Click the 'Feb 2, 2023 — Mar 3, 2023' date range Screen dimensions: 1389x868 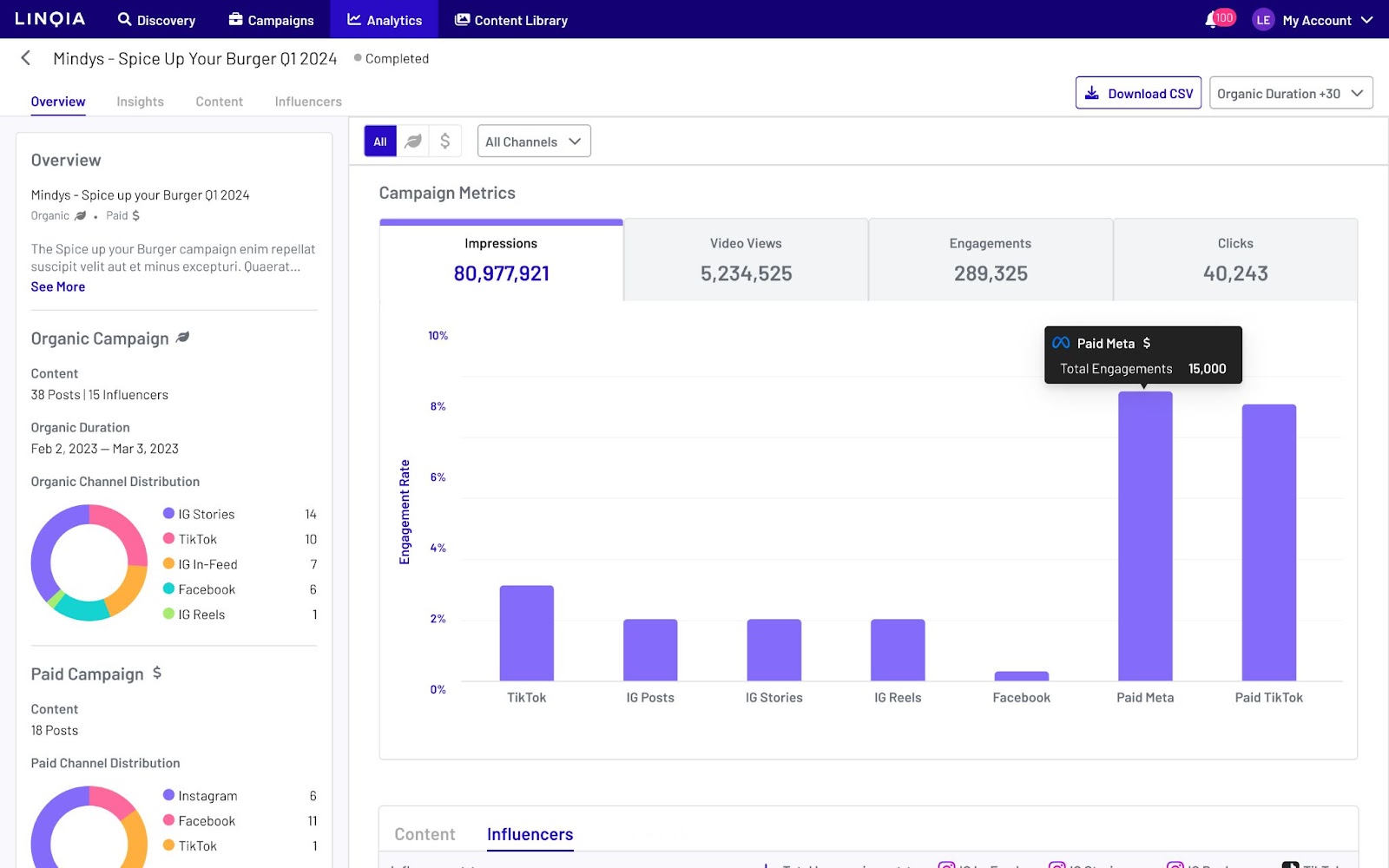pos(105,449)
